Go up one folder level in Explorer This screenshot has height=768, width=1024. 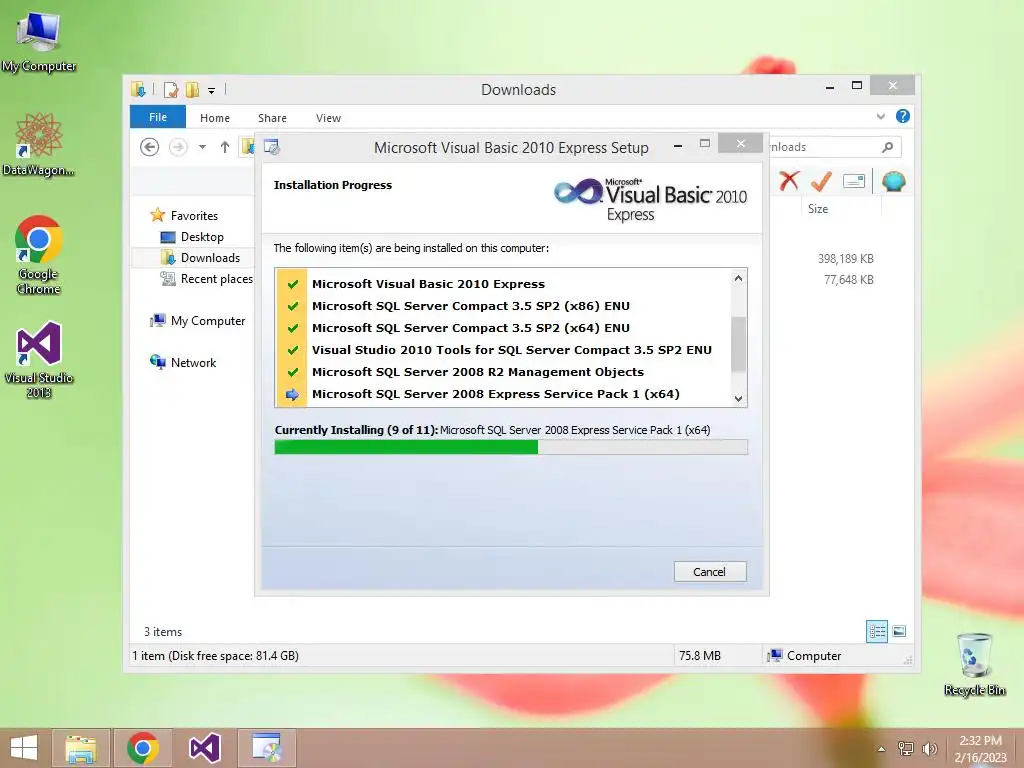(225, 147)
